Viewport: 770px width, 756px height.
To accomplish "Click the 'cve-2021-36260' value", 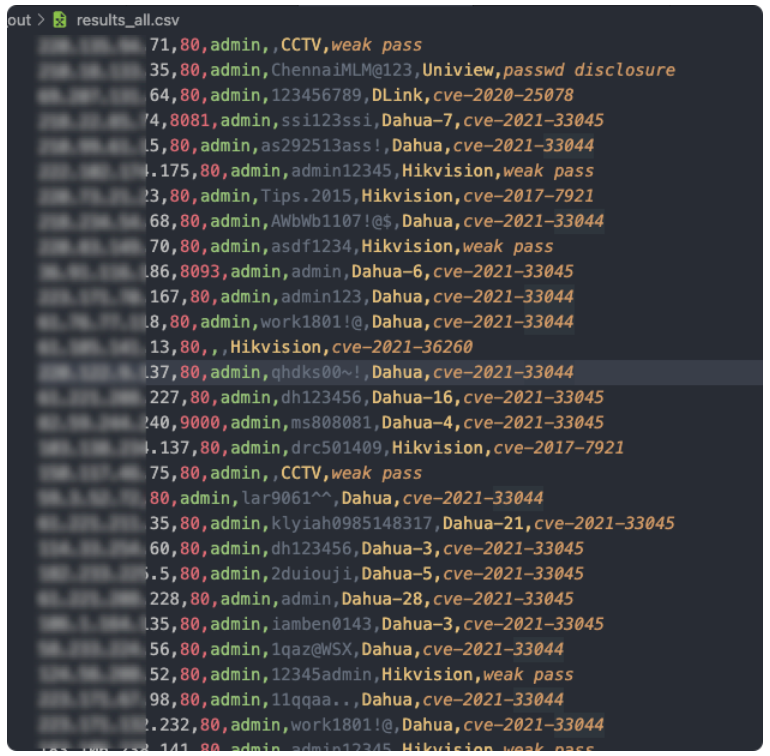I will (402, 347).
